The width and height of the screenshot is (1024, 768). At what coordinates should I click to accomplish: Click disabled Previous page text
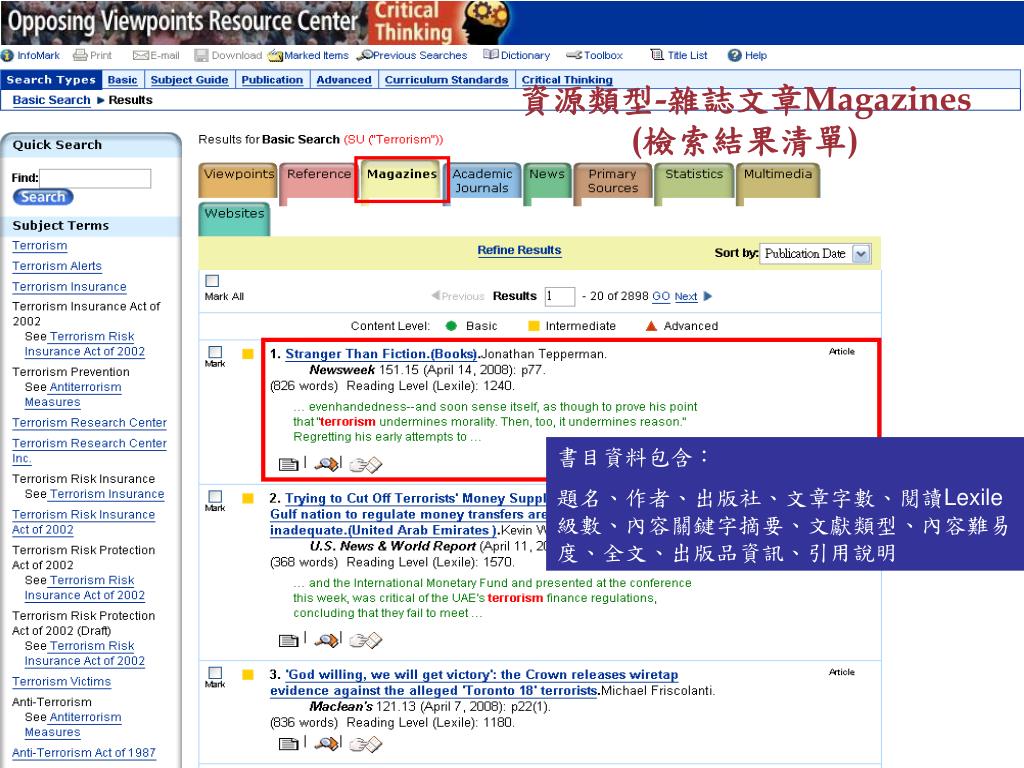pos(463,296)
